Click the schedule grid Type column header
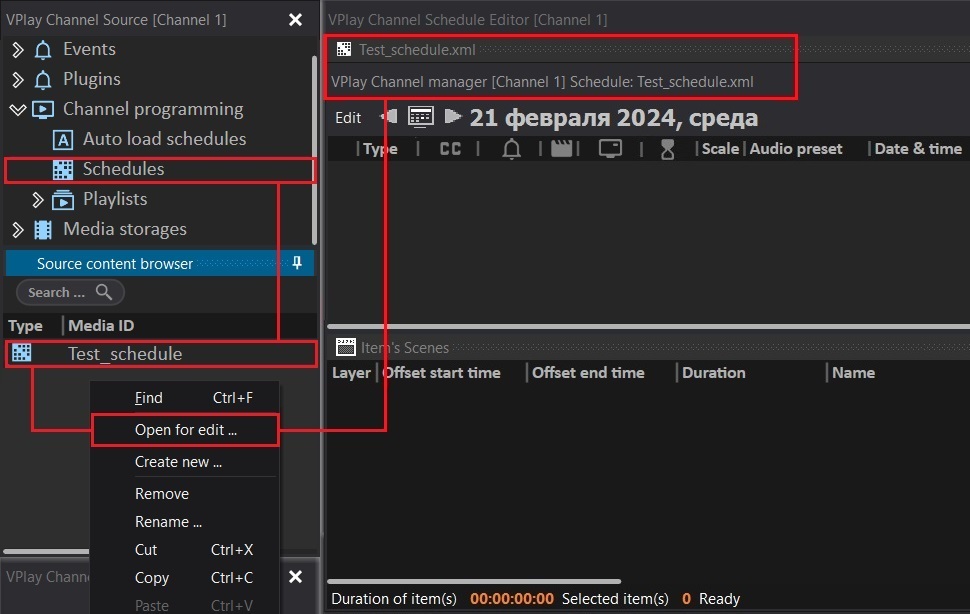Image resolution: width=970 pixels, height=614 pixels. 380,149
